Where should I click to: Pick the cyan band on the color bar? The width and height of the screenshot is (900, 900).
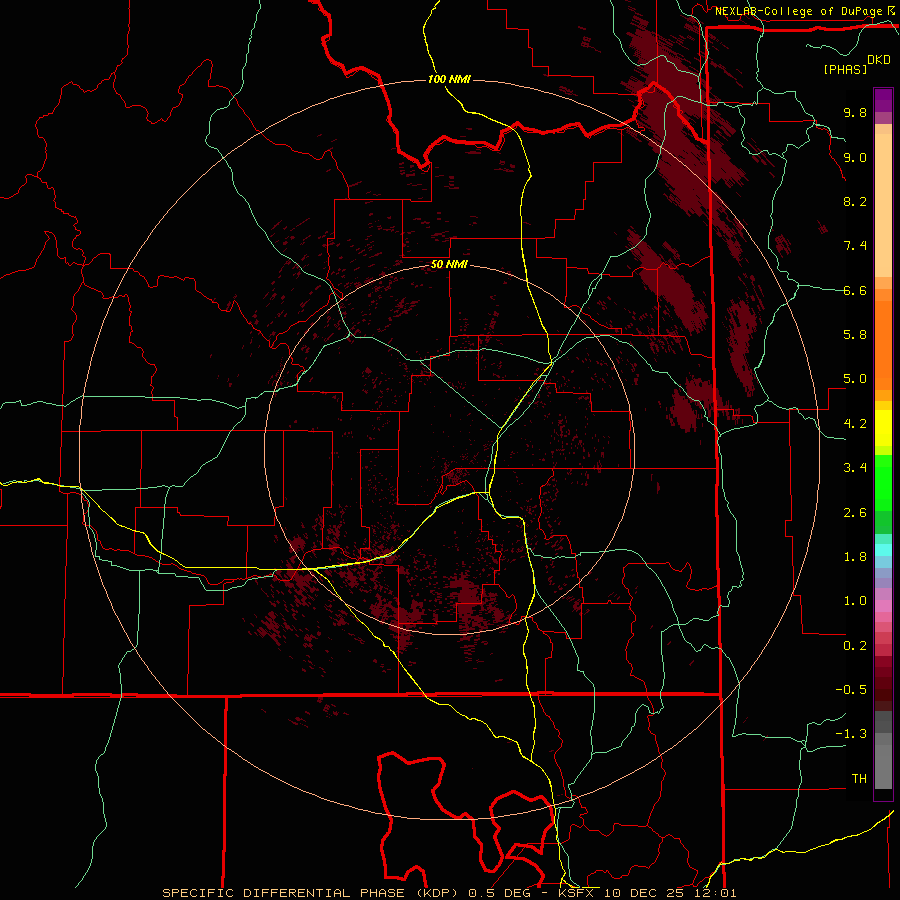pos(883,549)
